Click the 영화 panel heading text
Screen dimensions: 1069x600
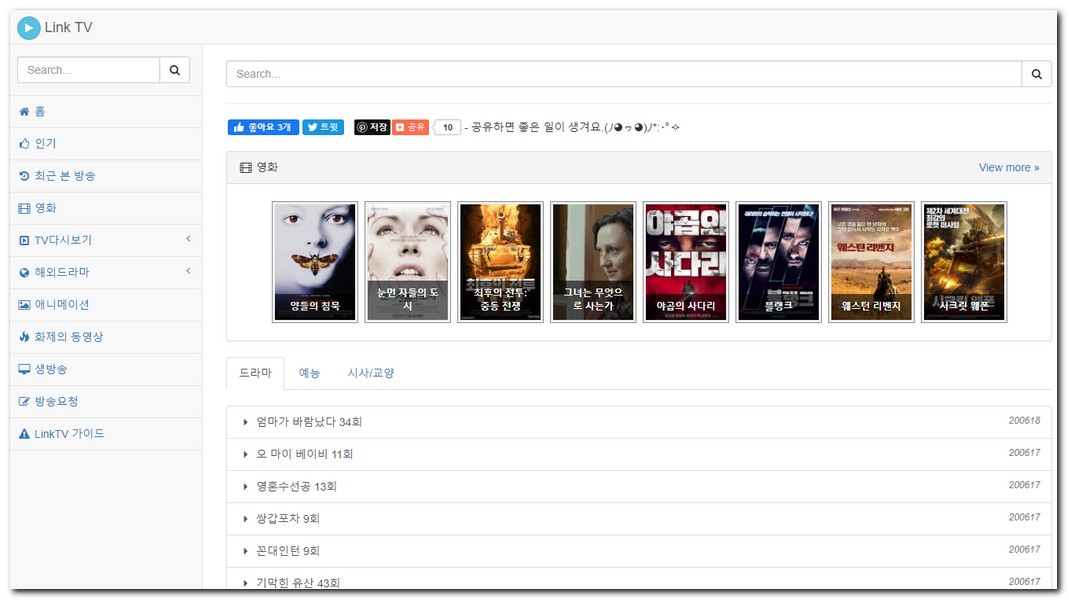[x=267, y=168]
